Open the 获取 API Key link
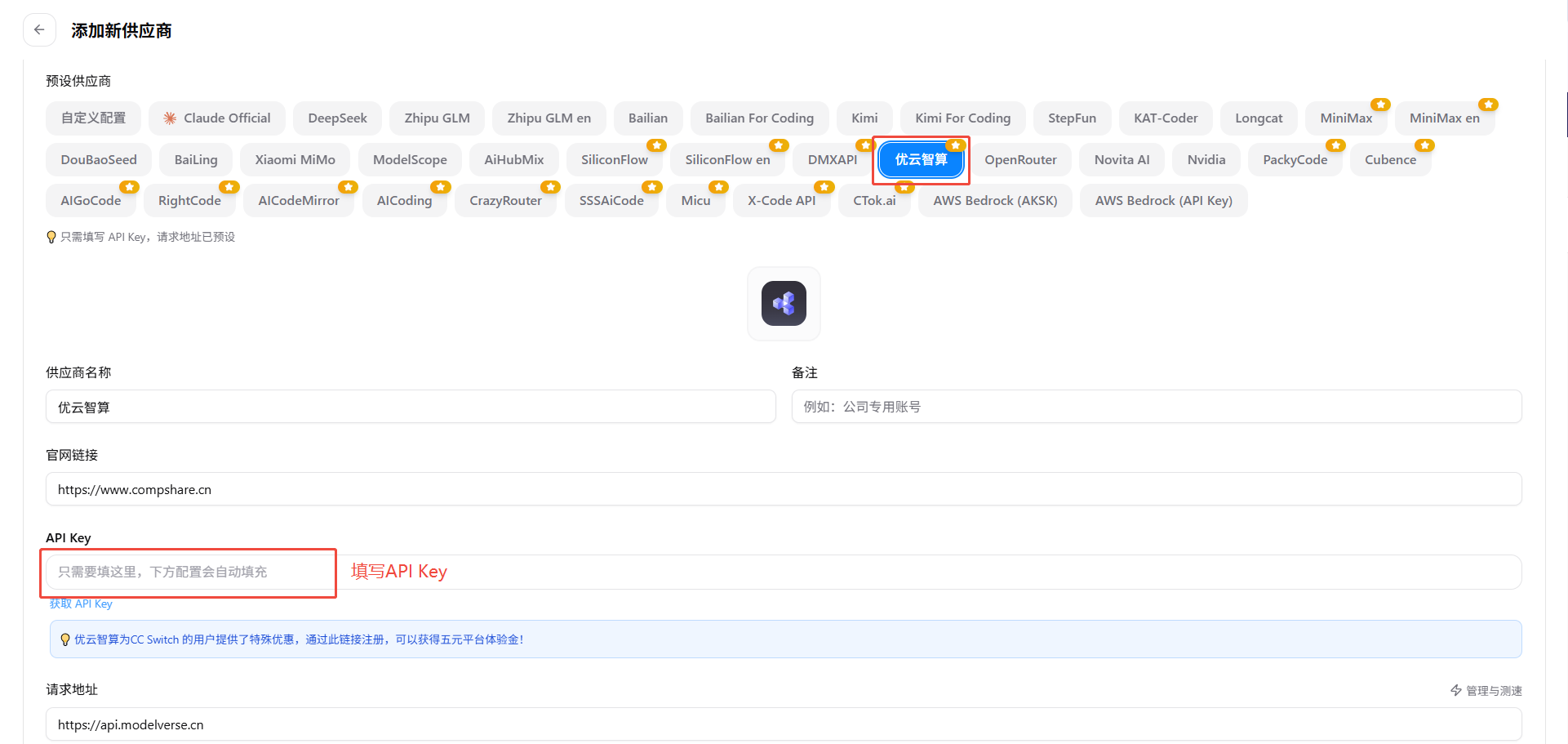The height and width of the screenshot is (744, 1568). (x=81, y=604)
